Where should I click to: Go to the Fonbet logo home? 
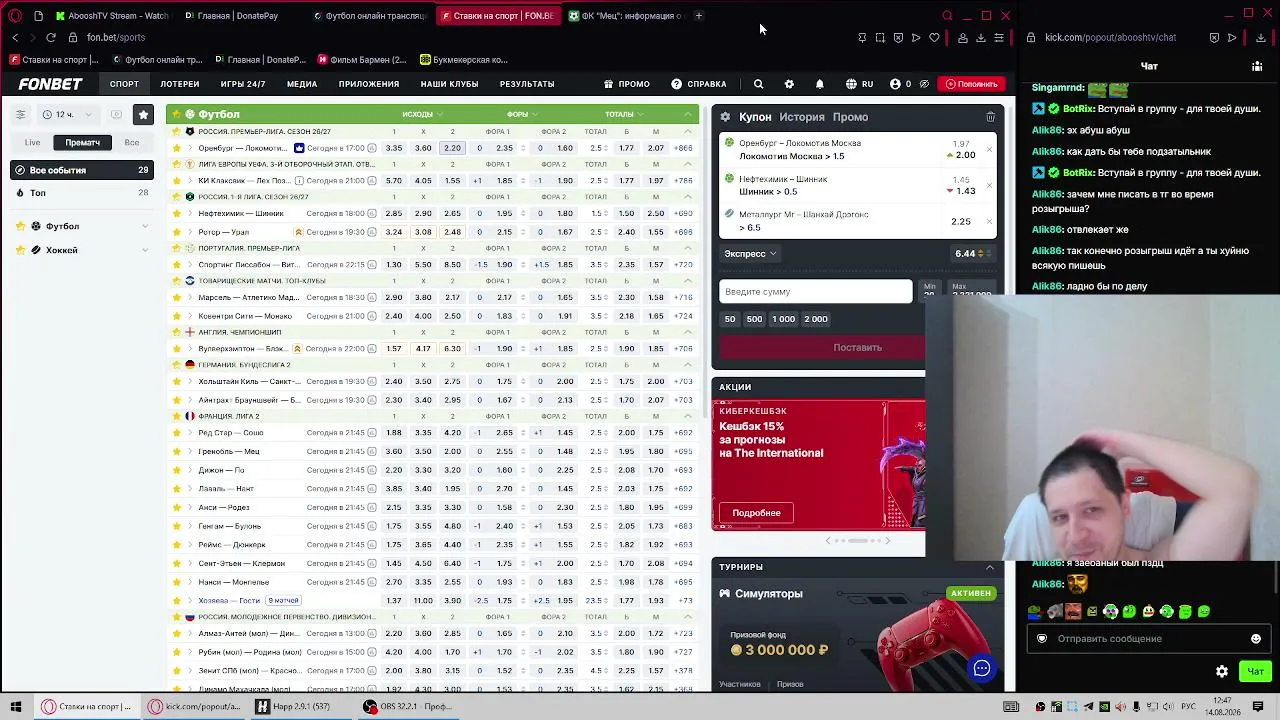point(50,84)
